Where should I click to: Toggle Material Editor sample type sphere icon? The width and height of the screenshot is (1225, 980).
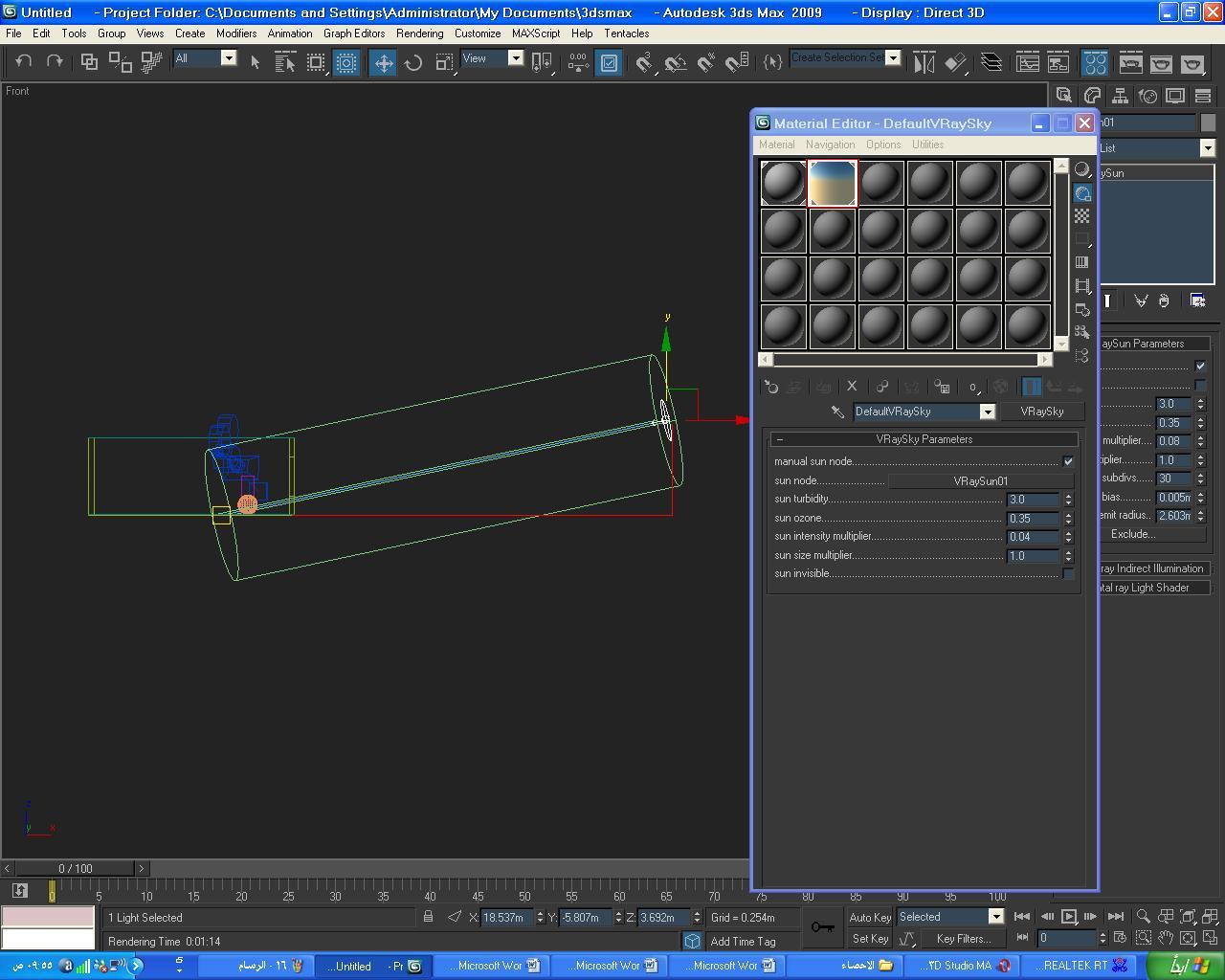pos(1082,169)
